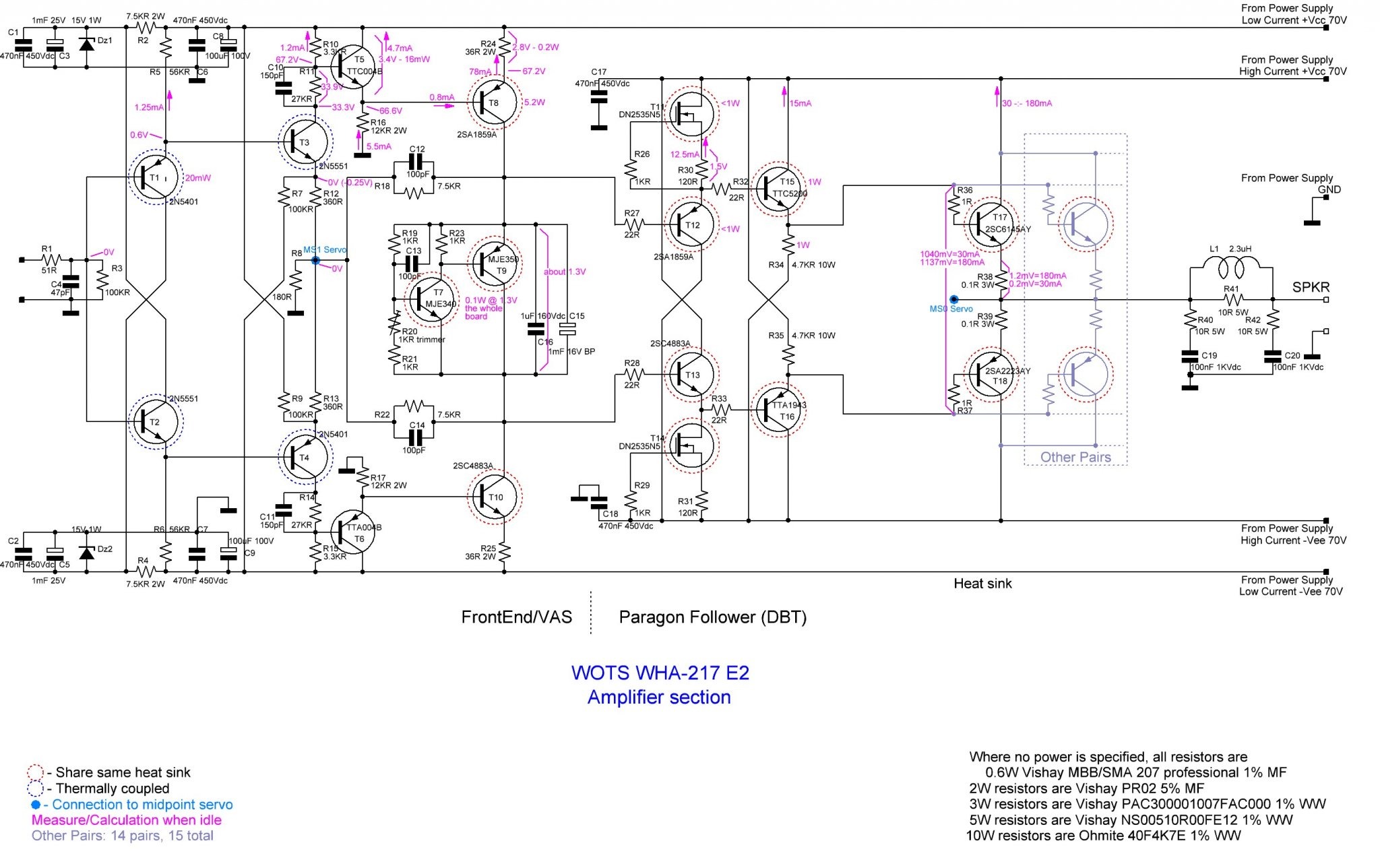Click the FrontEnd/VAS section label
This screenshot has width=1380, height=868.
pyautogui.click(x=516, y=617)
